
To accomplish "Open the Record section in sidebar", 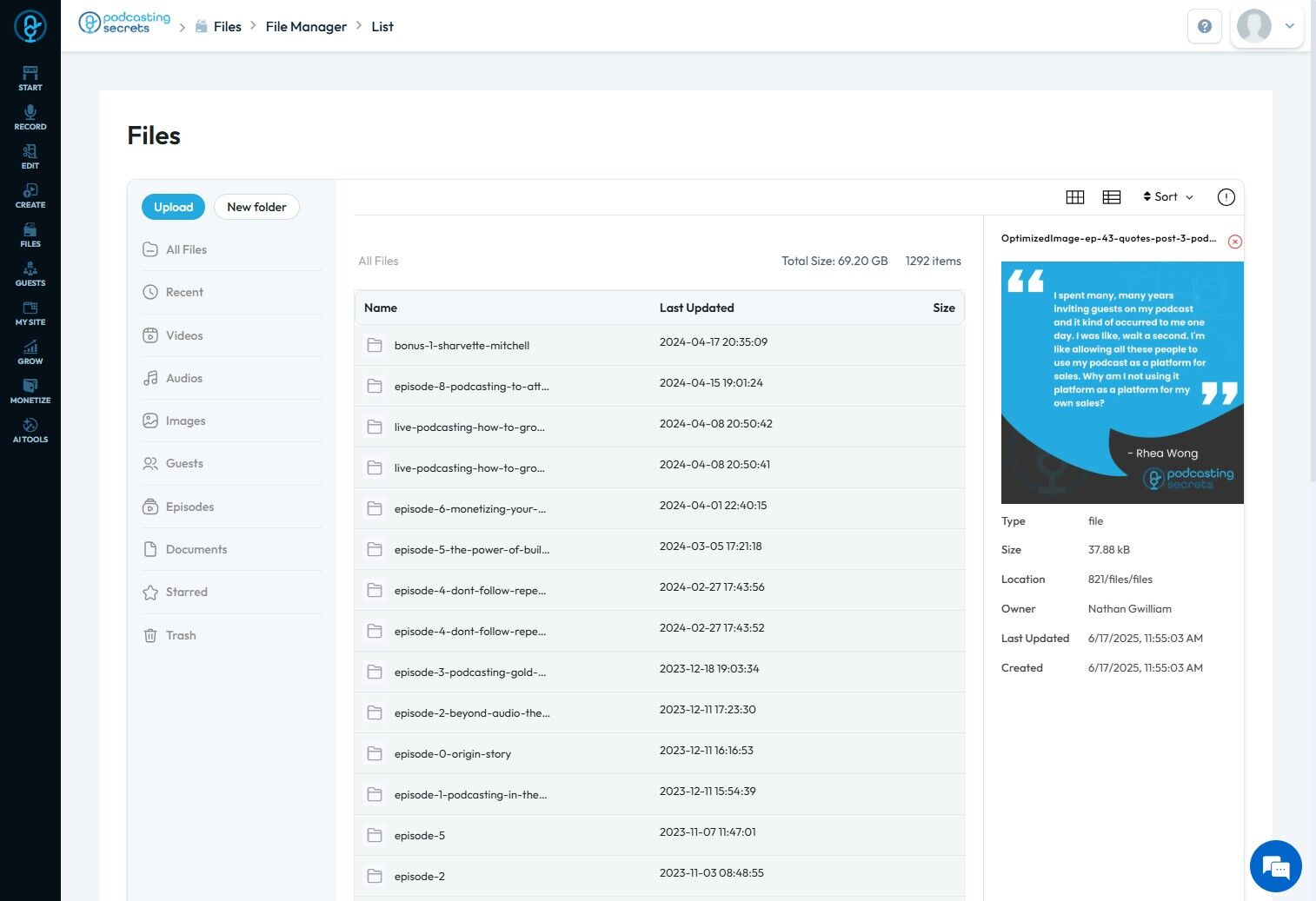I will (30, 117).
